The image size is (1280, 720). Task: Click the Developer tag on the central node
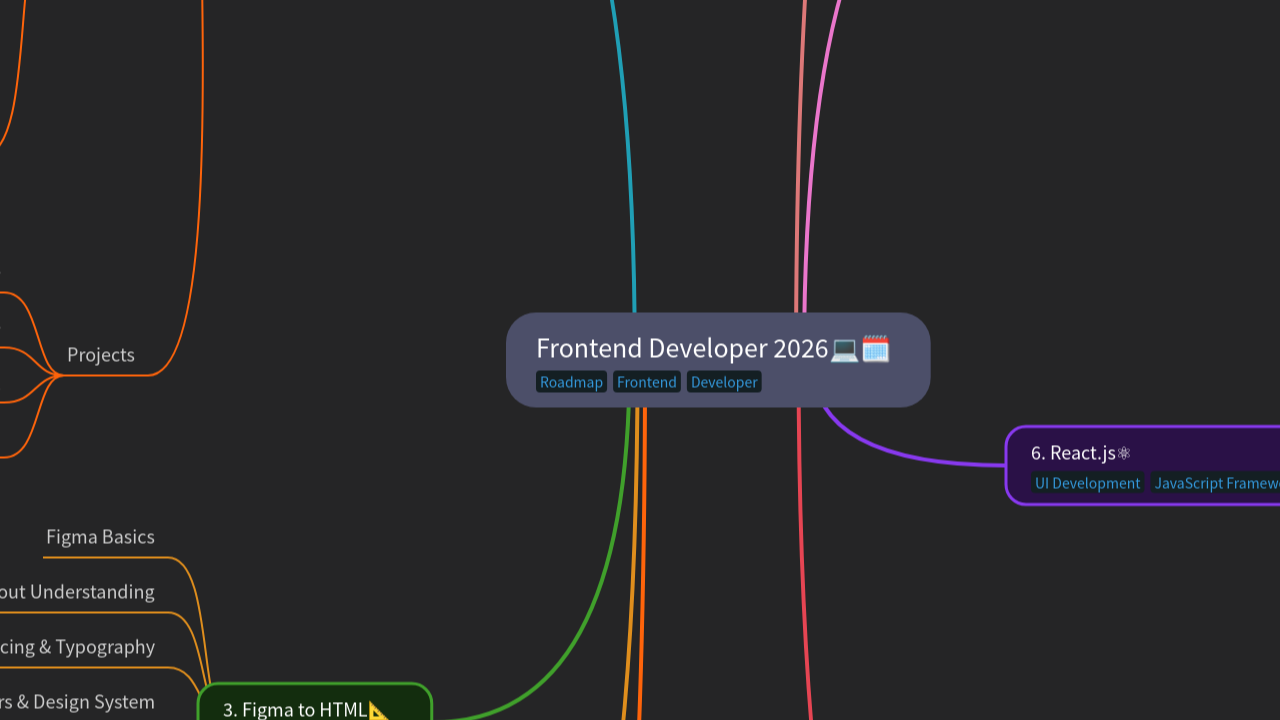(x=724, y=382)
